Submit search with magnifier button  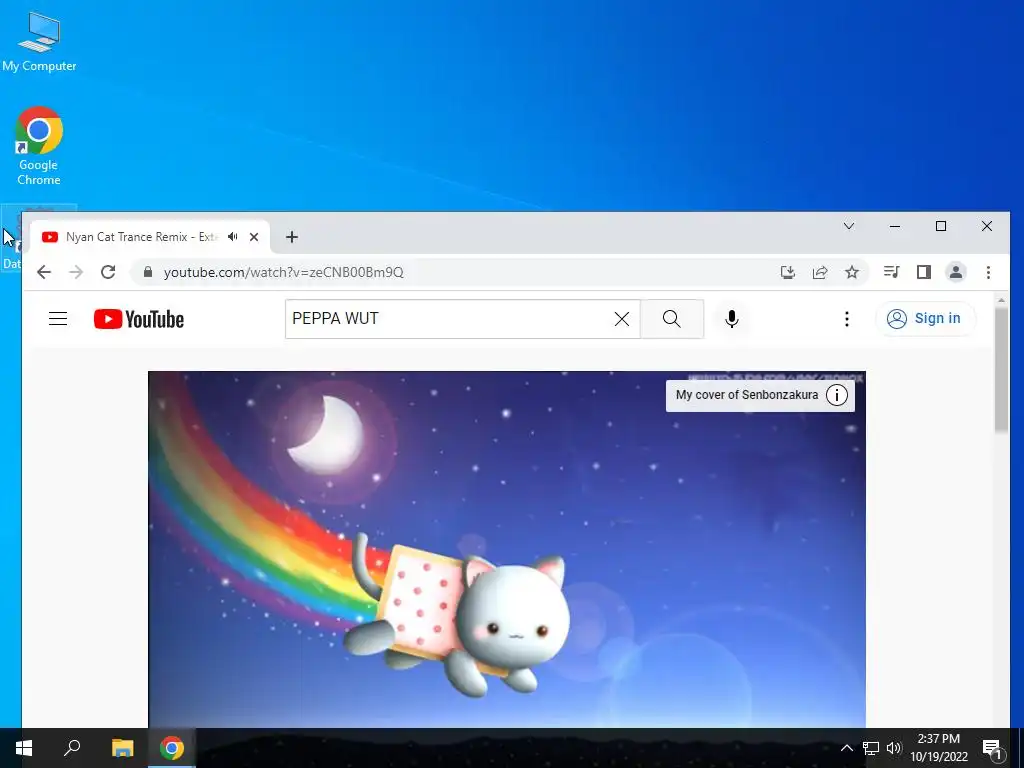(x=671, y=319)
